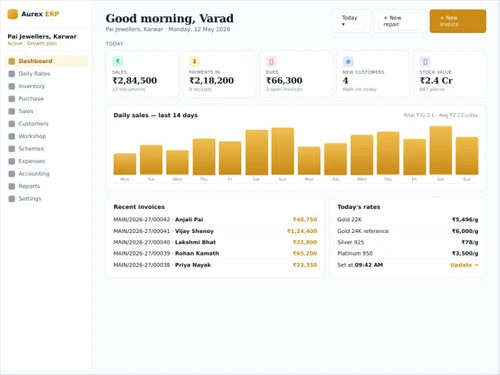Open the Today period dropdown
This screenshot has height=375, width=500.
pyautogui.click(x=351, y=21)
